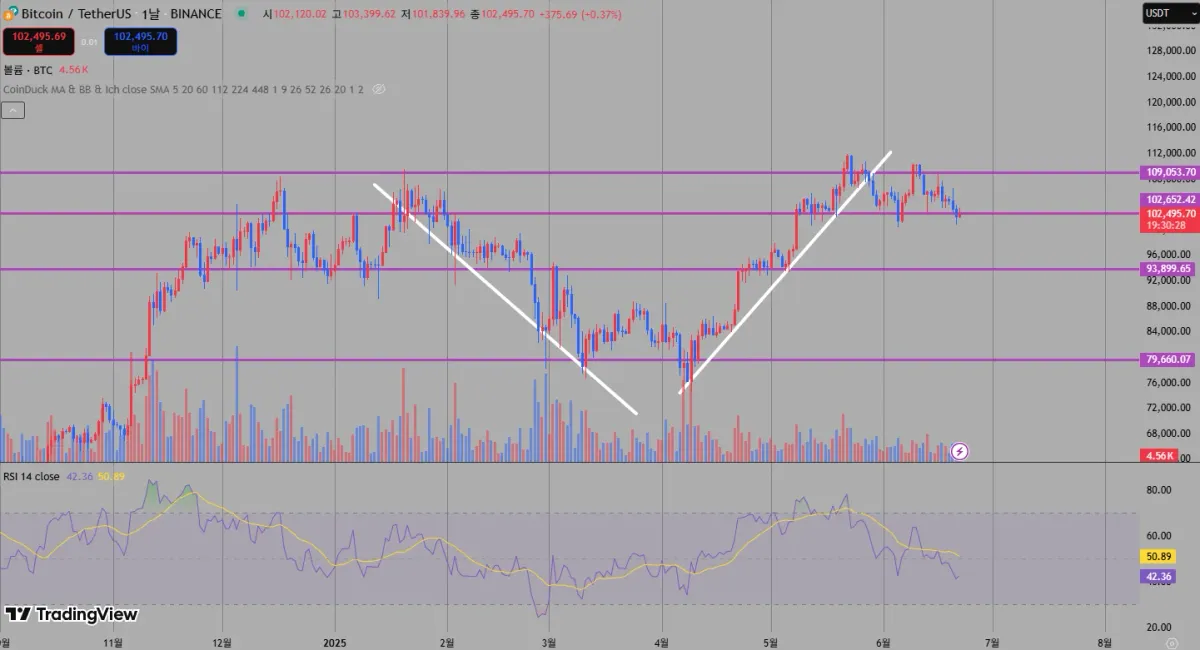Click the red sell price button
This screenshot has width=1200, height=650.
[x=37, y=41]
